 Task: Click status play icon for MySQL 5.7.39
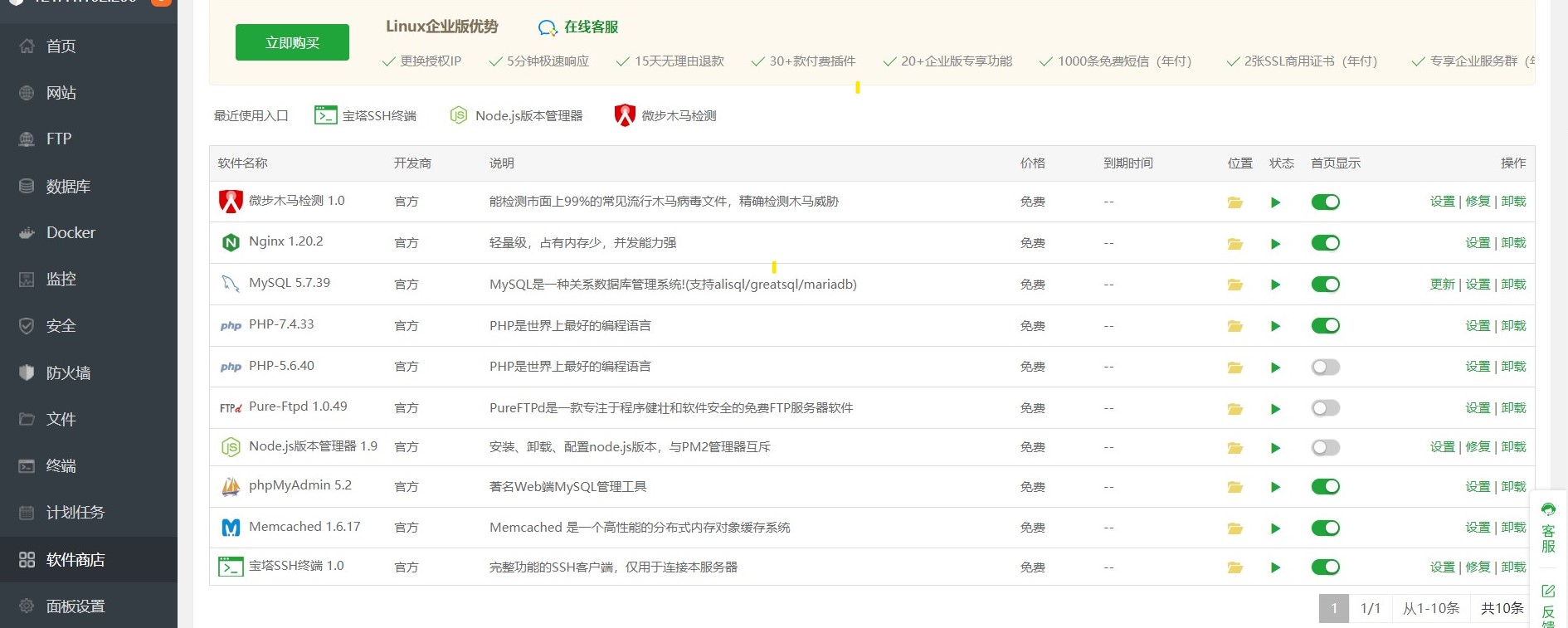click(x=1276, y=285)
